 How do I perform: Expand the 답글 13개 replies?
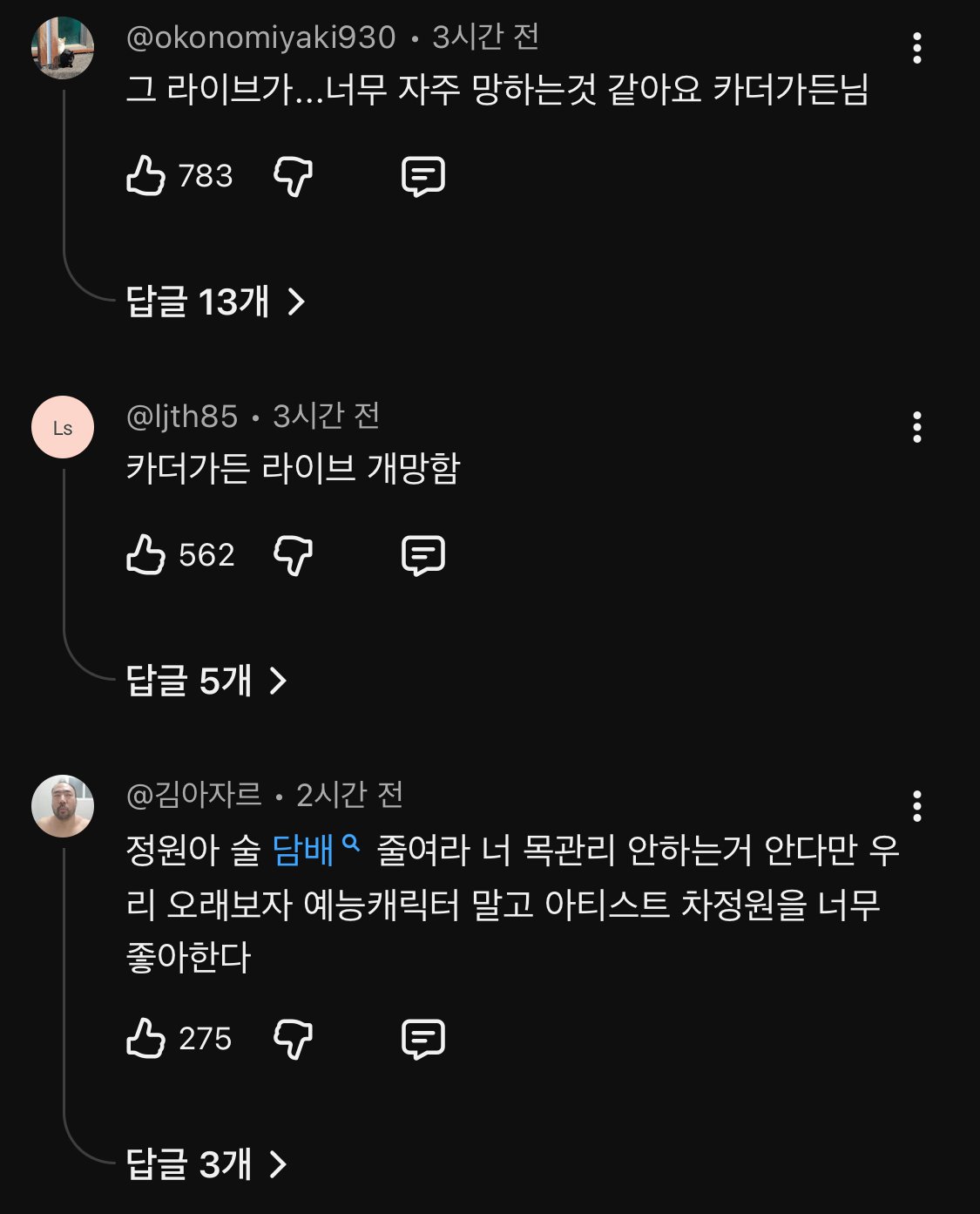click(216, 302)
